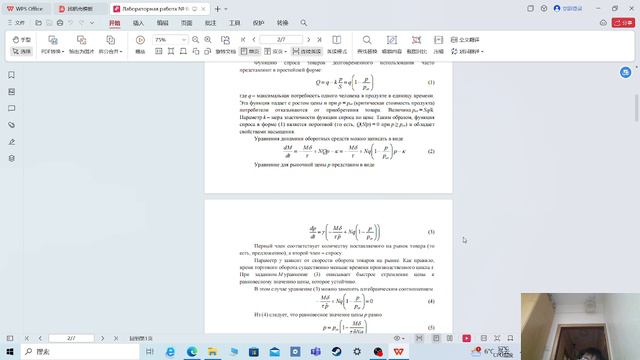Open a new tab with plus button
The image size is (640, 360).
[x=218, y=9]
